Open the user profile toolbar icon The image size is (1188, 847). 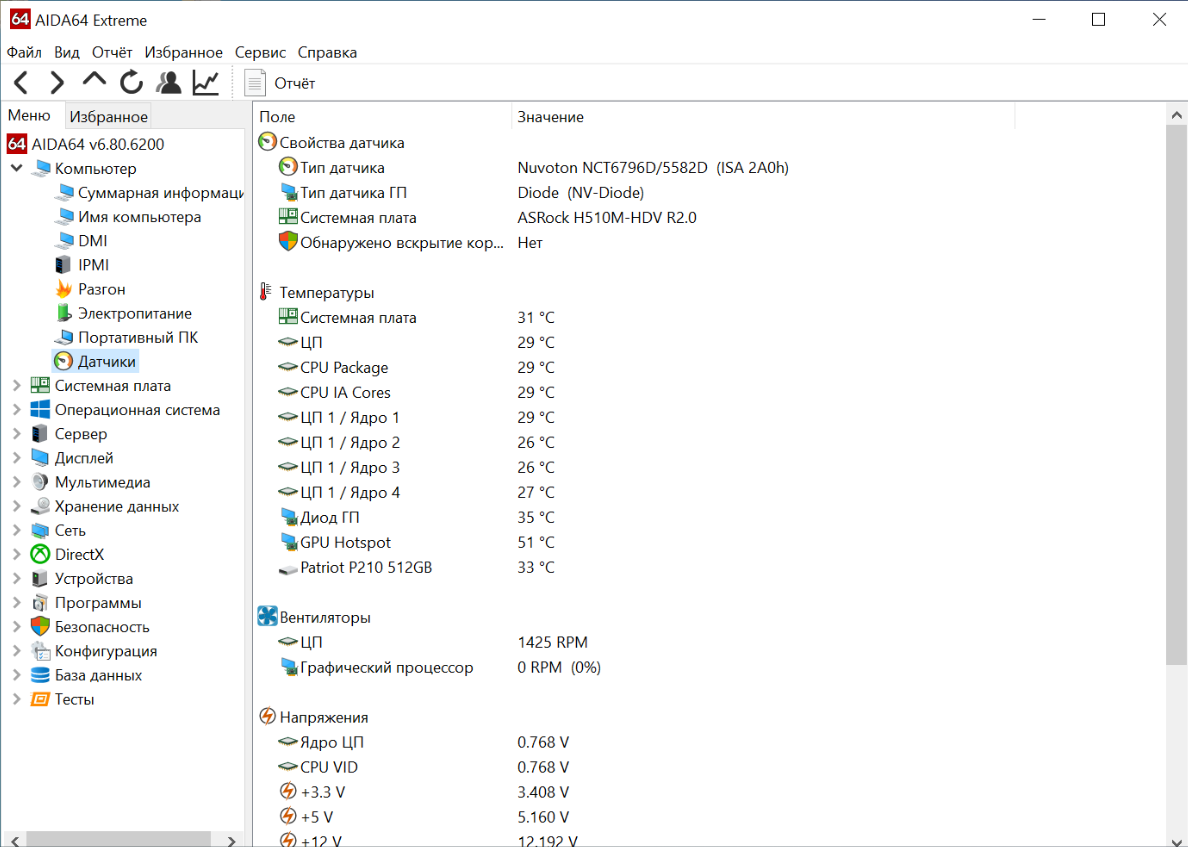(x=168, y=83)
